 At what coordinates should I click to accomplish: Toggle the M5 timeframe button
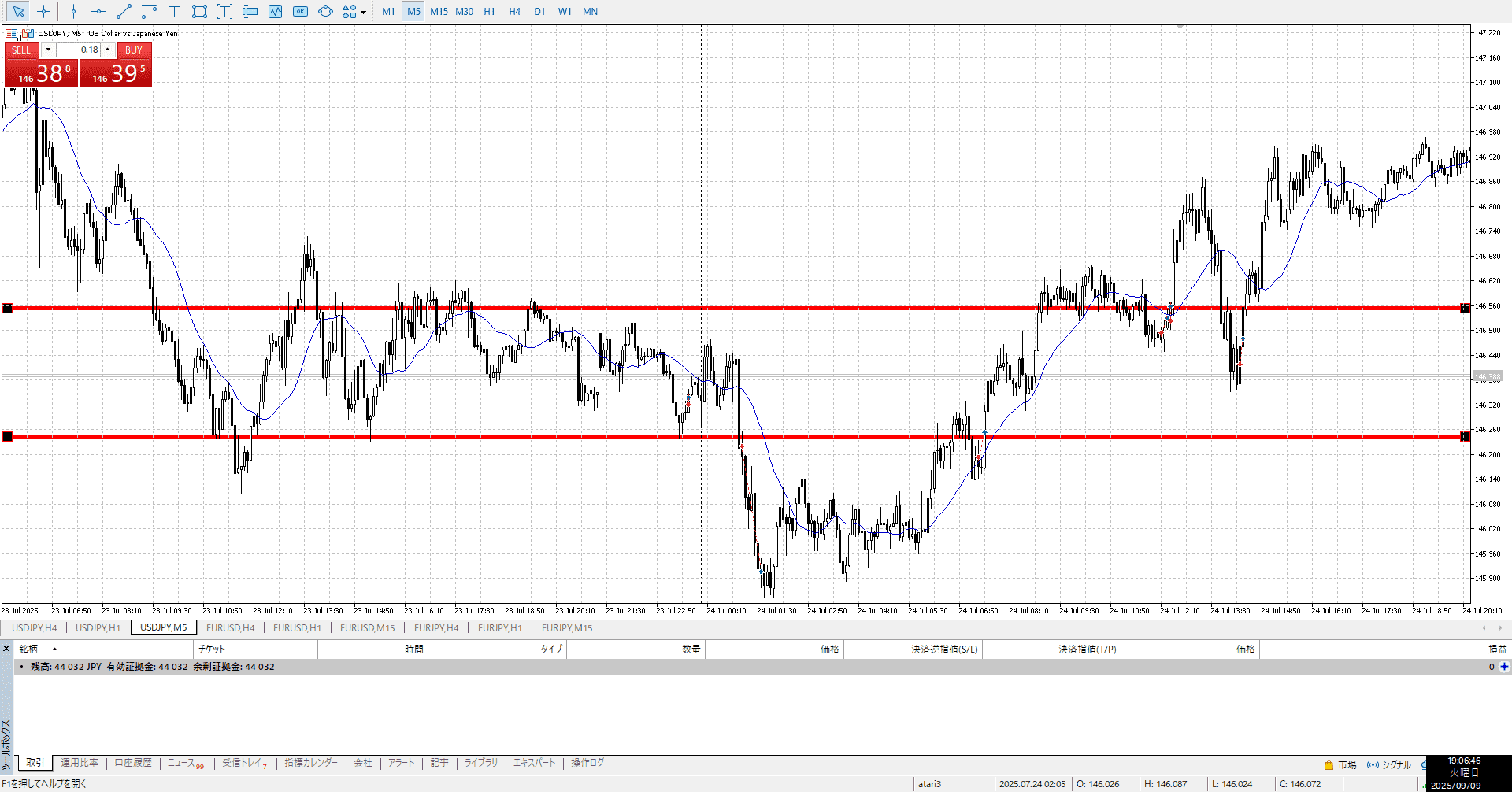[413, 11]
